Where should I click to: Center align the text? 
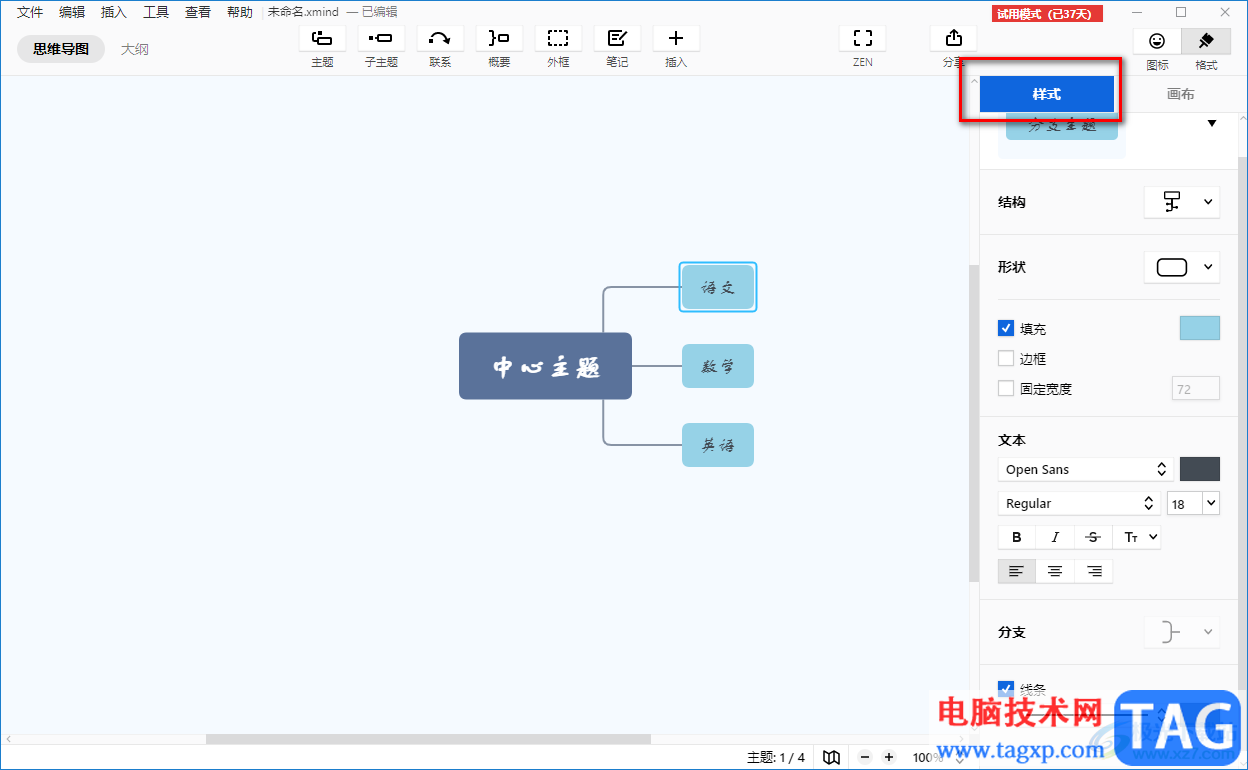[x=1055, y=571]
